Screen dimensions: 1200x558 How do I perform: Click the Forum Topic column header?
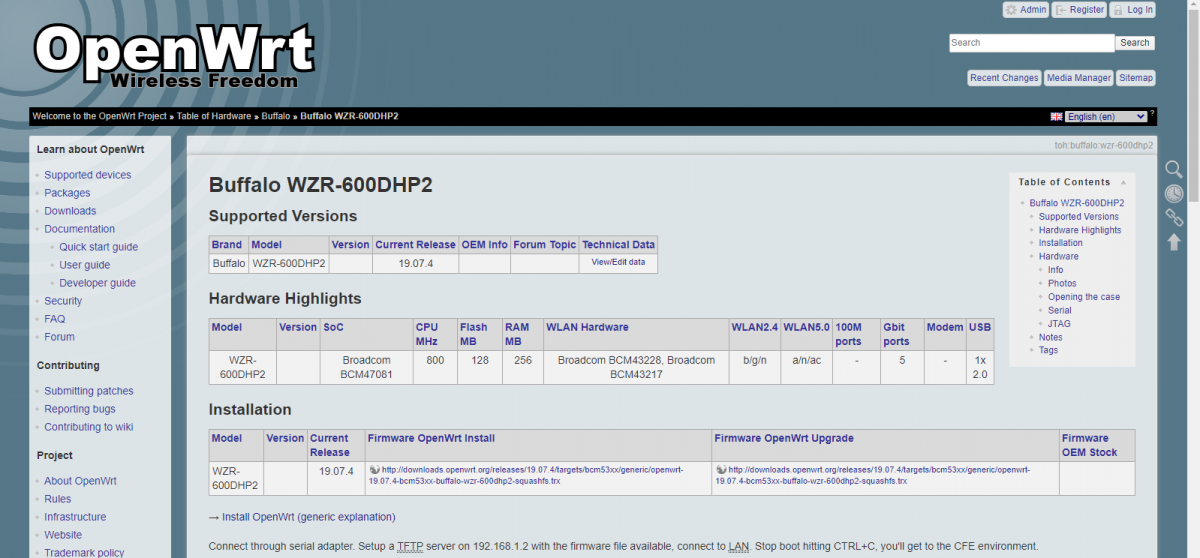coord(545,244)
